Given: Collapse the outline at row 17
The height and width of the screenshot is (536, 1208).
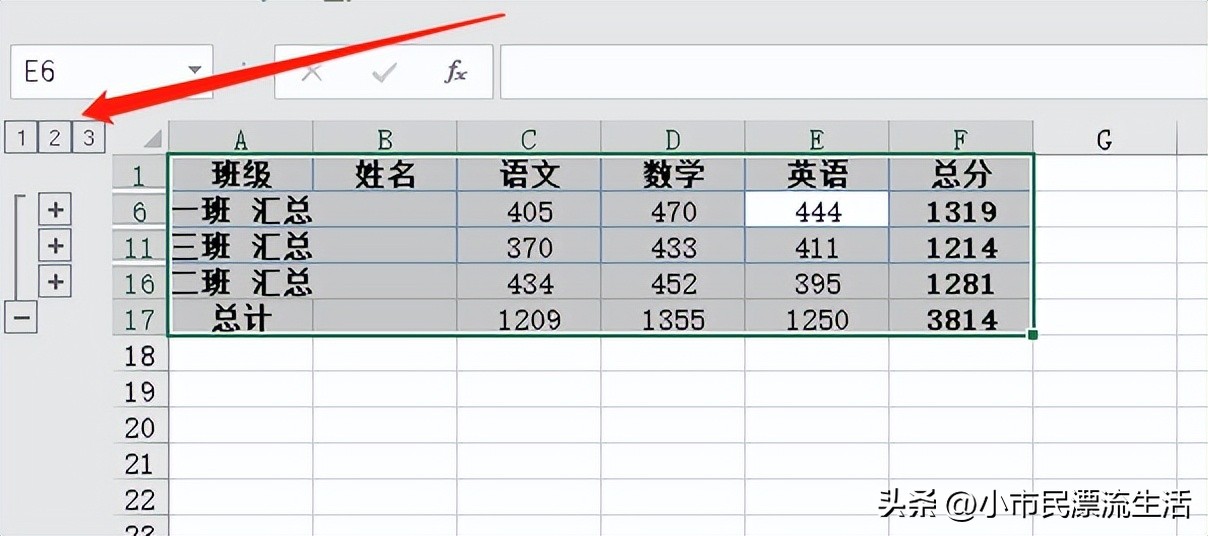Looking at the screenshot, I should coord(21,319).
